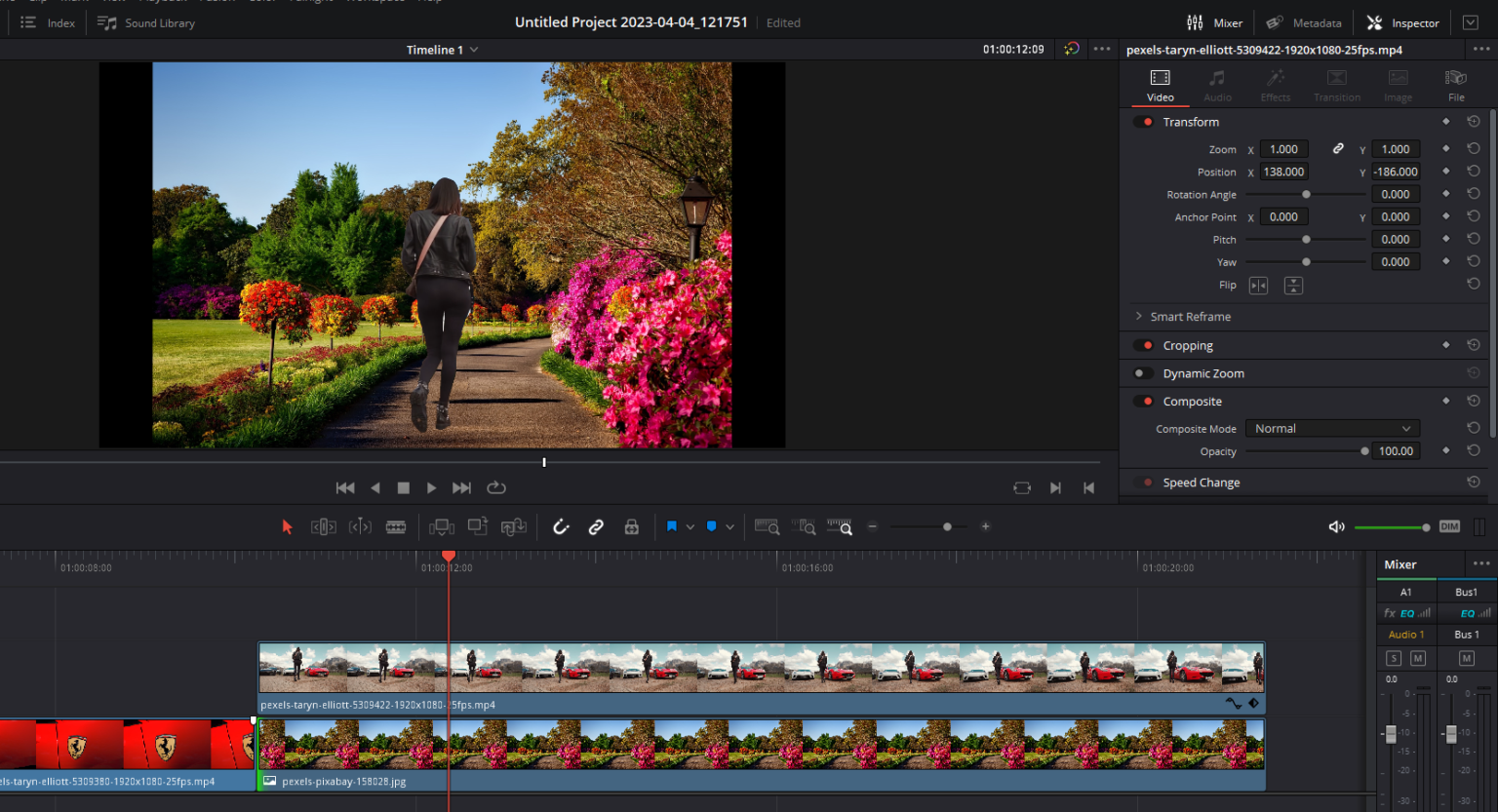The width and height of the screenshot is (1498, 812).
Task: Go to next clip edit point
Action: click(x=1055, y=487)
